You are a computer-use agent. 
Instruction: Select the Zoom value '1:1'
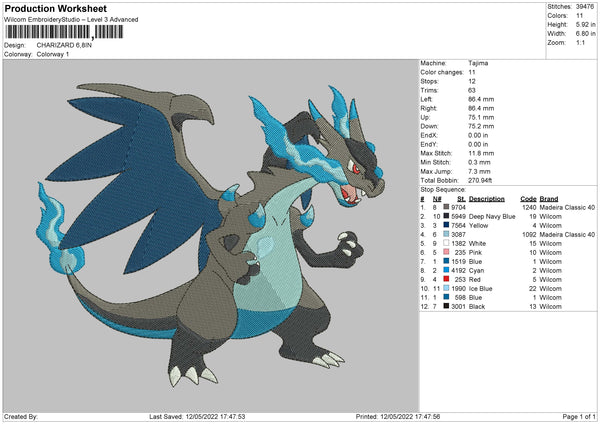pyautogui.click(x=580, y=42)
